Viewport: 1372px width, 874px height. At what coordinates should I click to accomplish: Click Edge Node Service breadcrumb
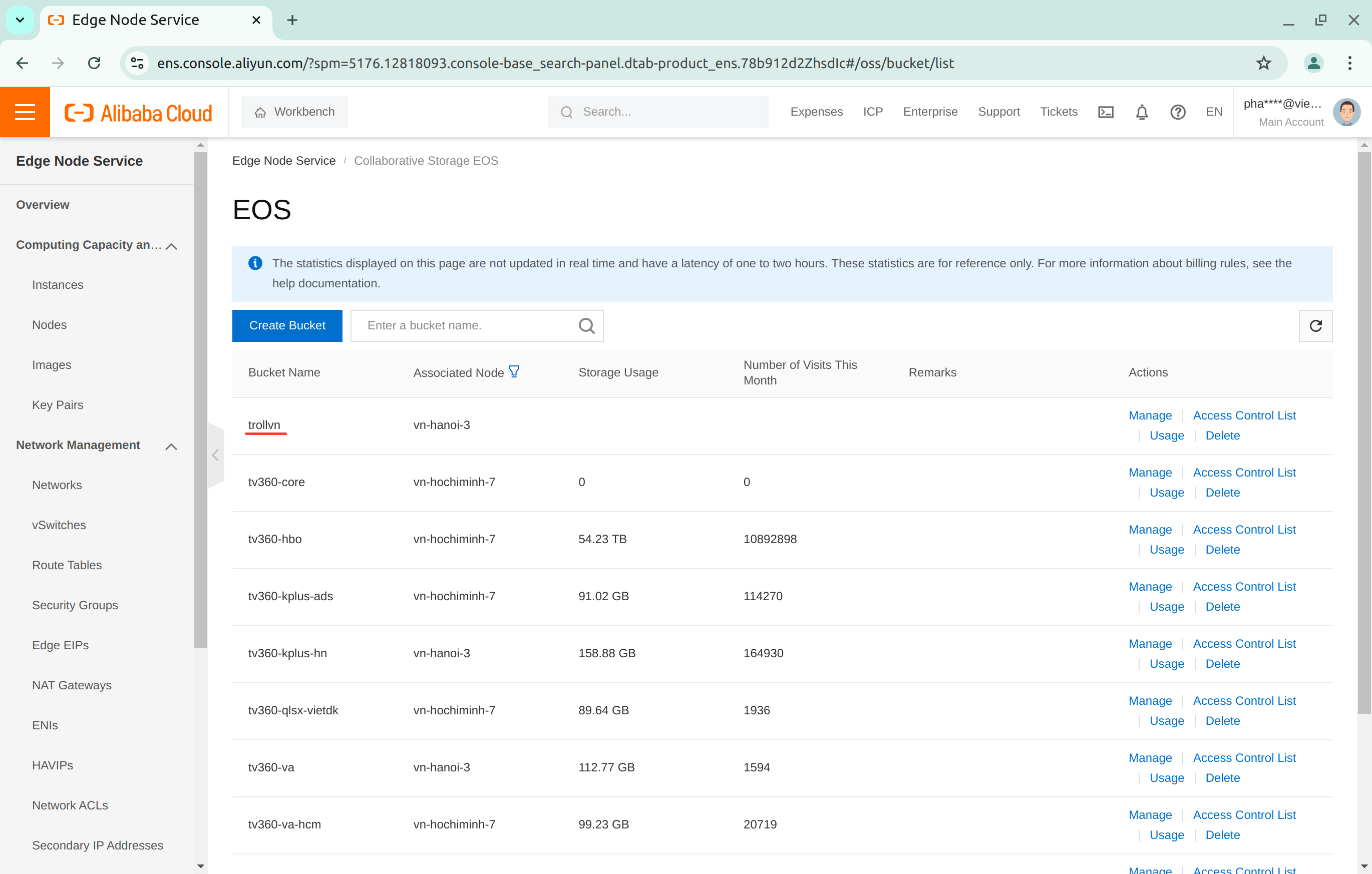point(284,161)
